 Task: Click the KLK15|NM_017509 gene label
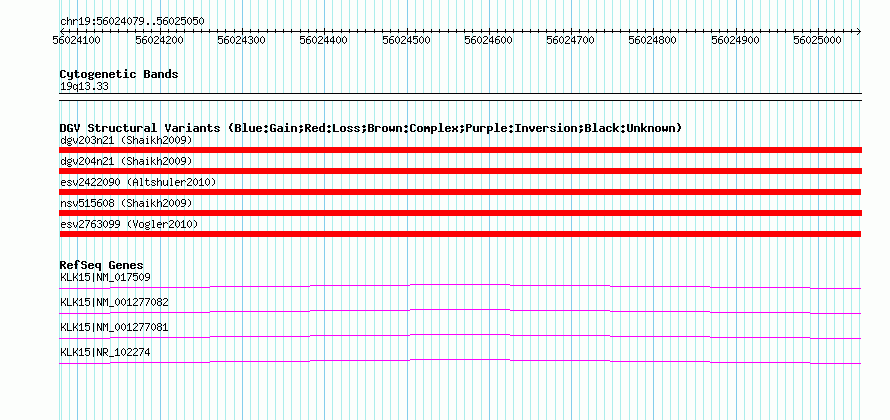pos(106,277)
